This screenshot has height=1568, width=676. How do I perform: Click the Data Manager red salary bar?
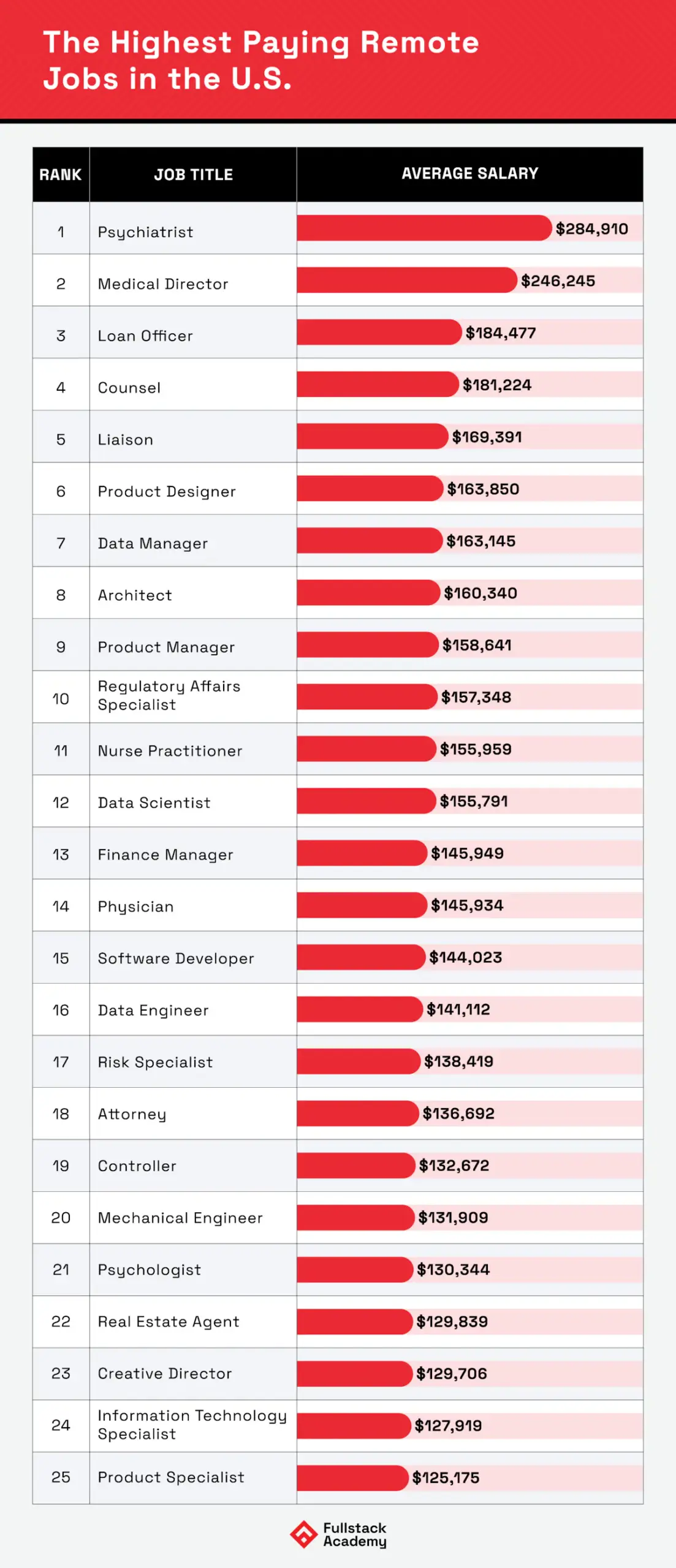pyautogui.click(x=369, y=540)
